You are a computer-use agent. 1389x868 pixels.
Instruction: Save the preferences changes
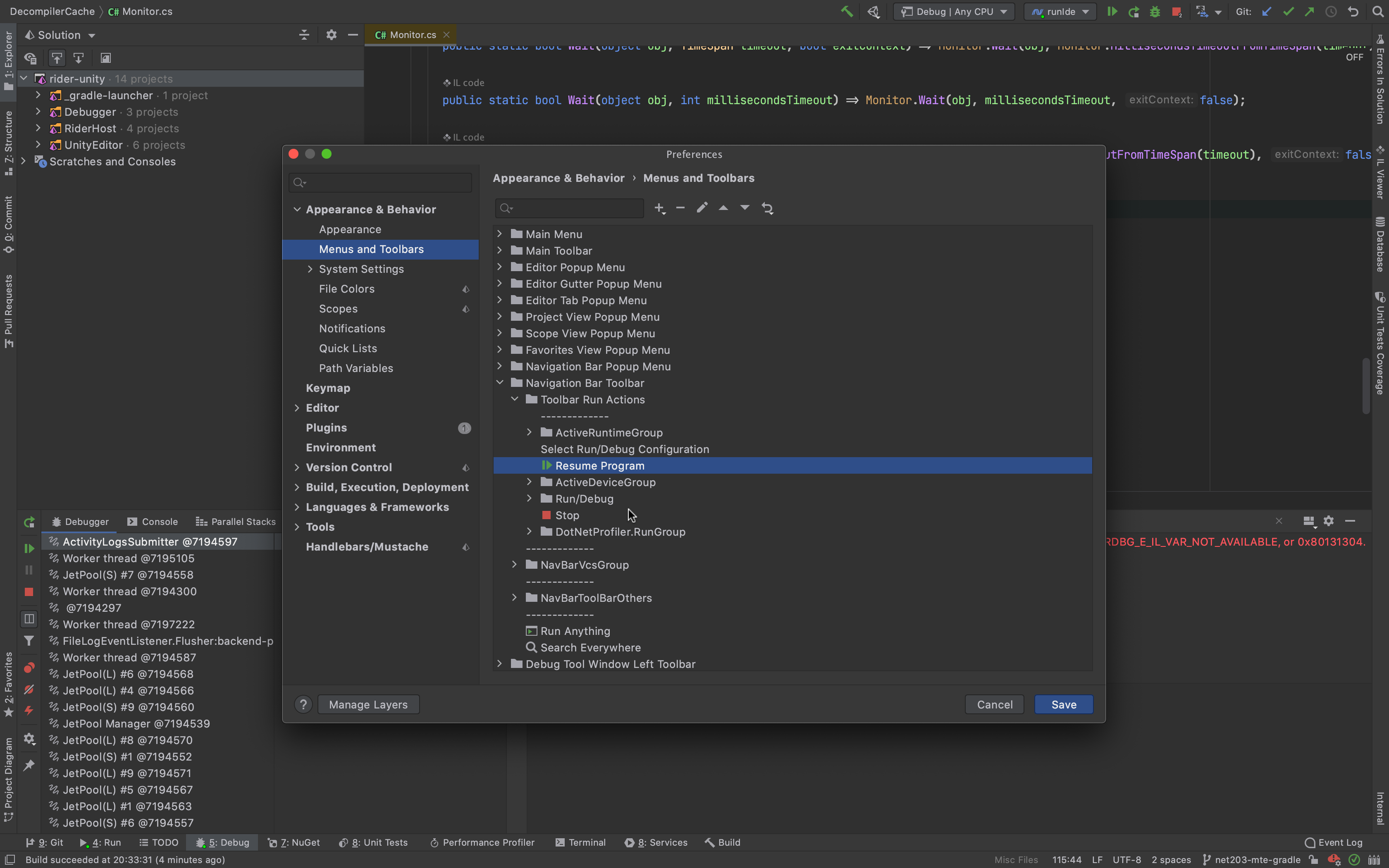tap(1063, 704)
